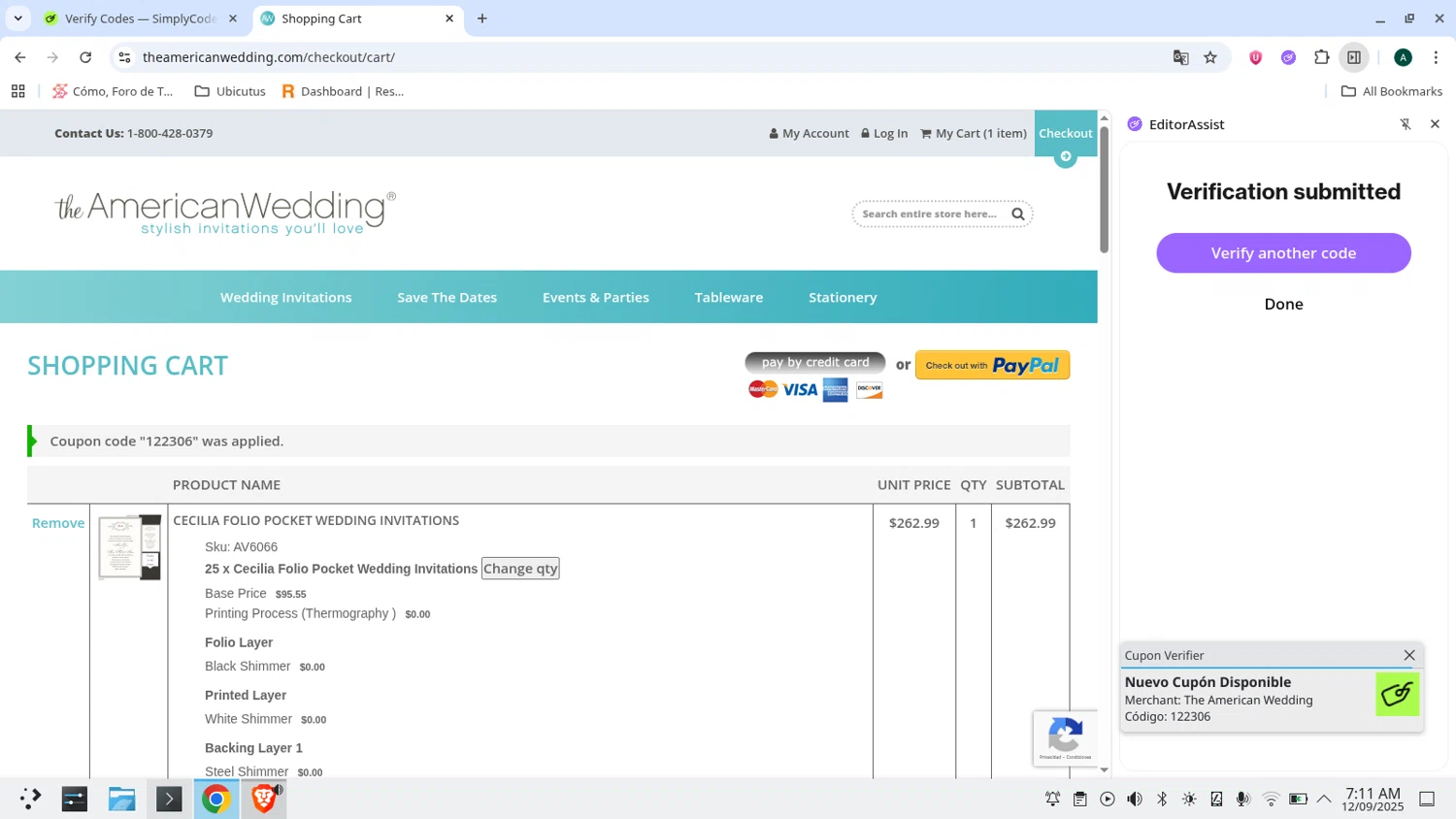Open the purple EditorAssist extension icon
The image size is (1456, 819).
tap(1288, 57)
